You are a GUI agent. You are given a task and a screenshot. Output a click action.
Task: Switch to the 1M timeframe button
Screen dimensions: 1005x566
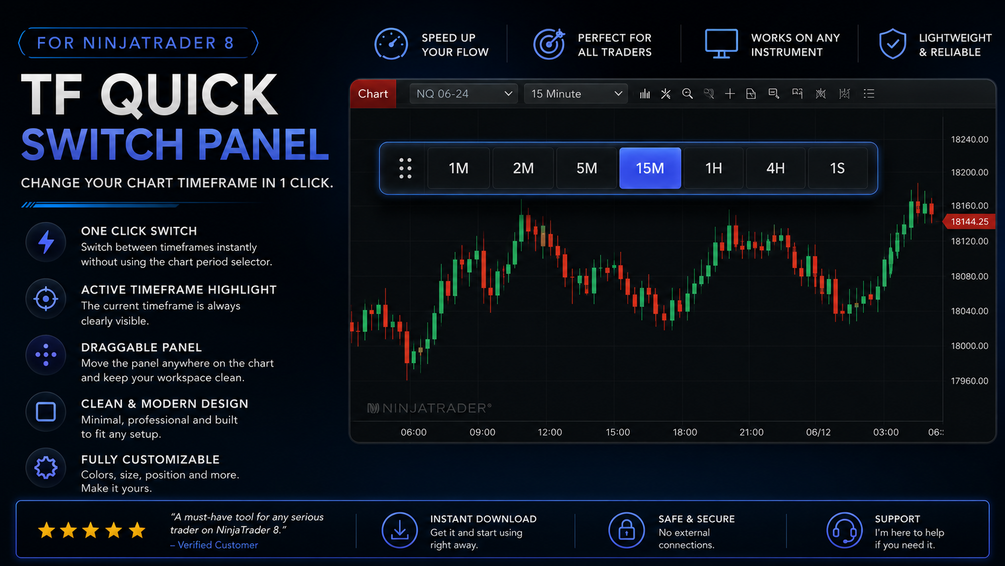tap(458, 168)
